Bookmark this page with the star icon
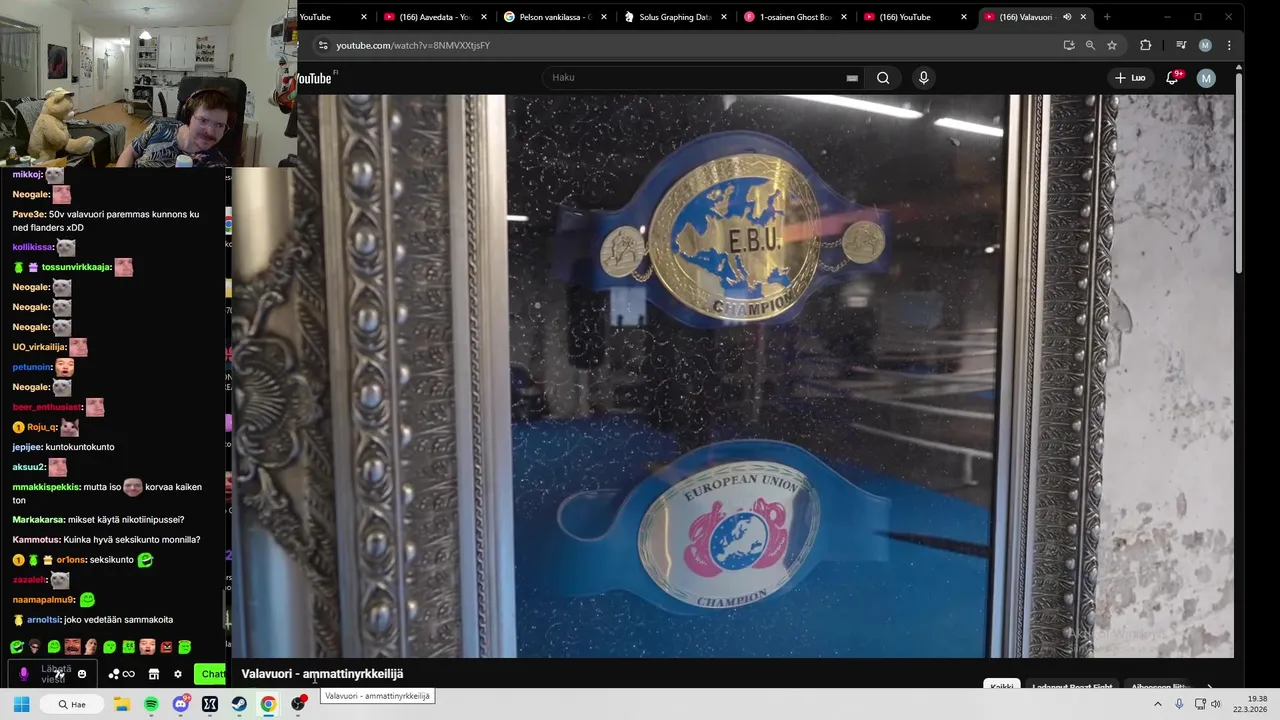This screenshot has height=720, width=1280. [1112, 45]
